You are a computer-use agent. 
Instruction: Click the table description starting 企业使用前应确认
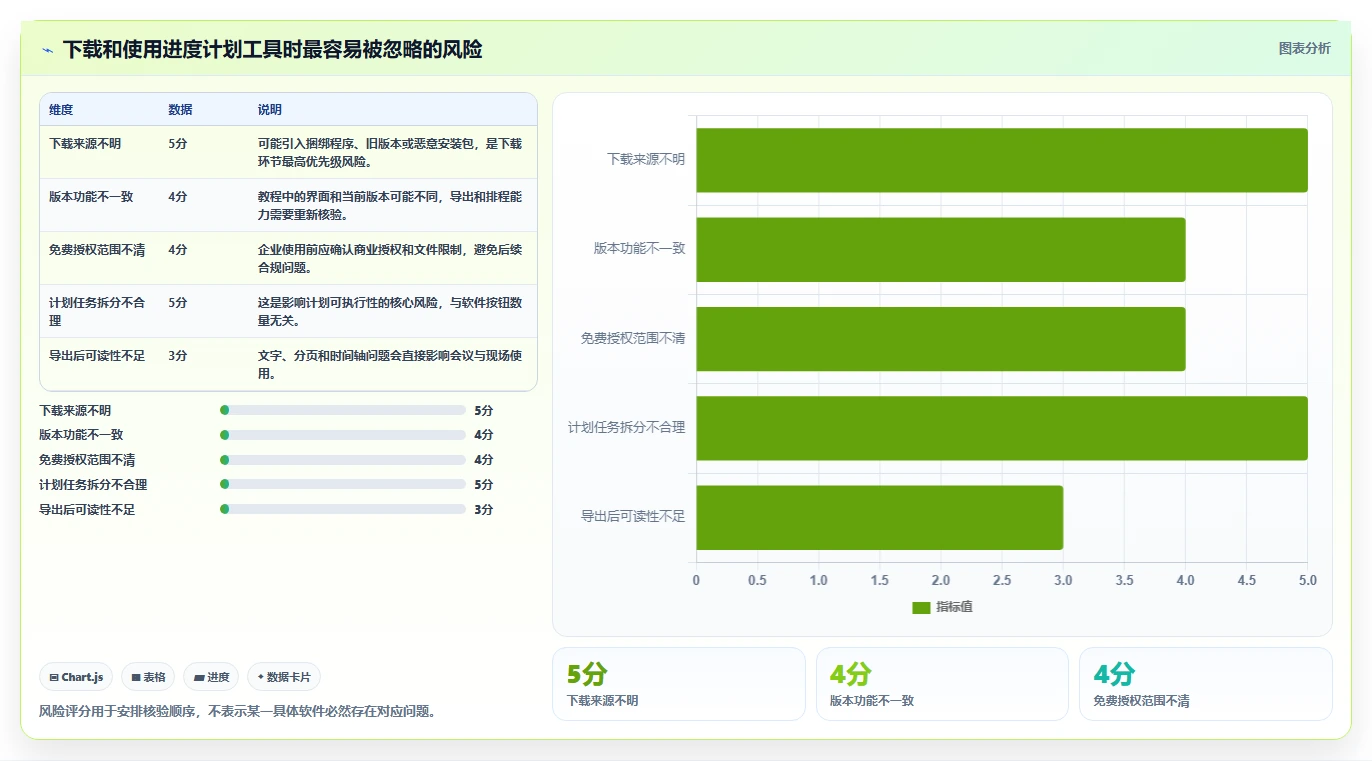[390, 258]
